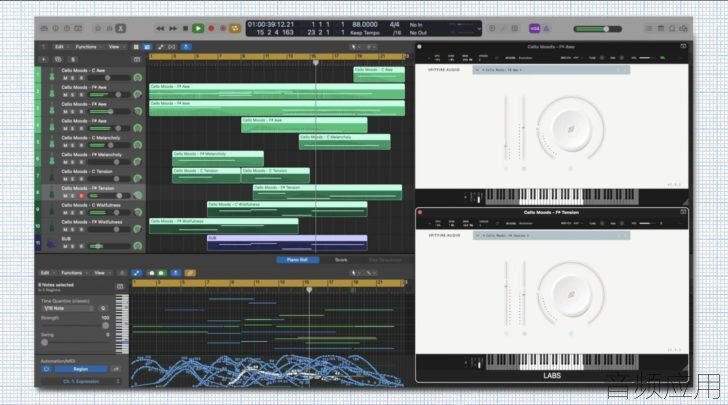Start playback with green Play button
Screen dimensions: 728x405
(x=198, y=28)
